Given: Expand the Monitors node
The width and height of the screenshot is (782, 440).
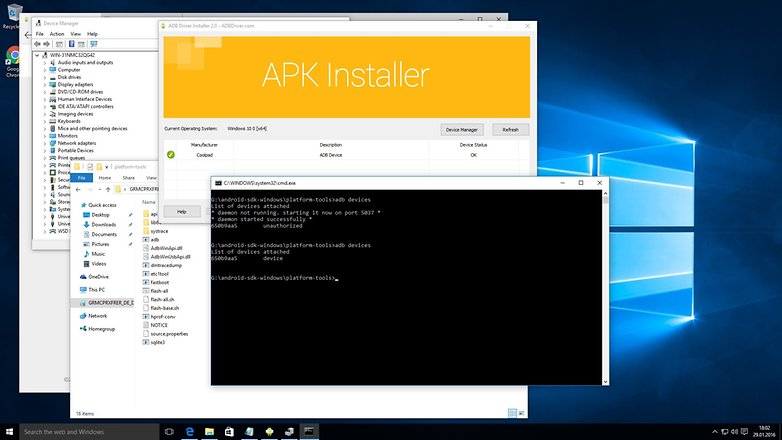Looking at the screenshot, I should pos(44,136).
